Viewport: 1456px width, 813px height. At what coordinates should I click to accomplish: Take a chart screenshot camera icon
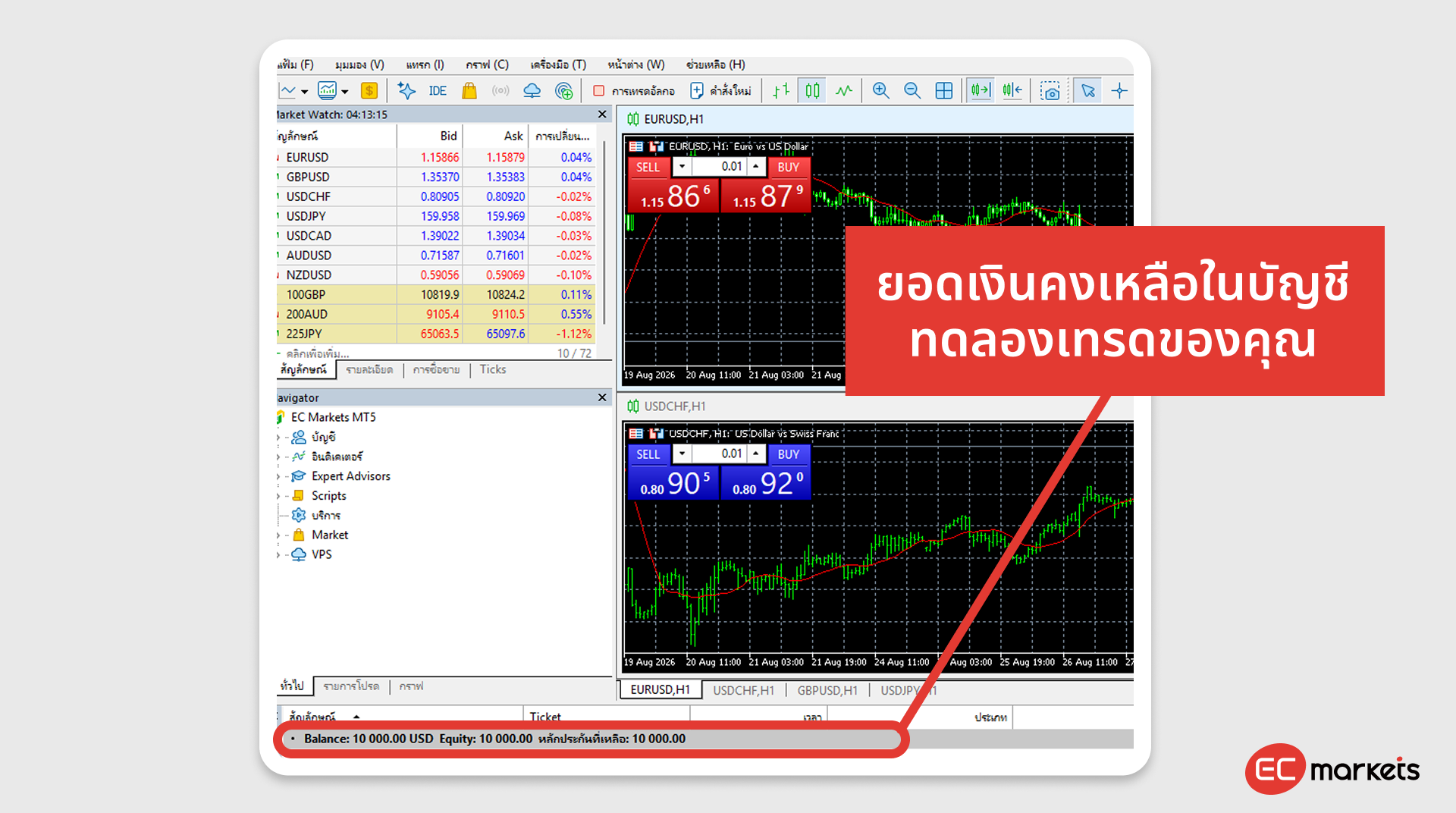point(1050,91)
